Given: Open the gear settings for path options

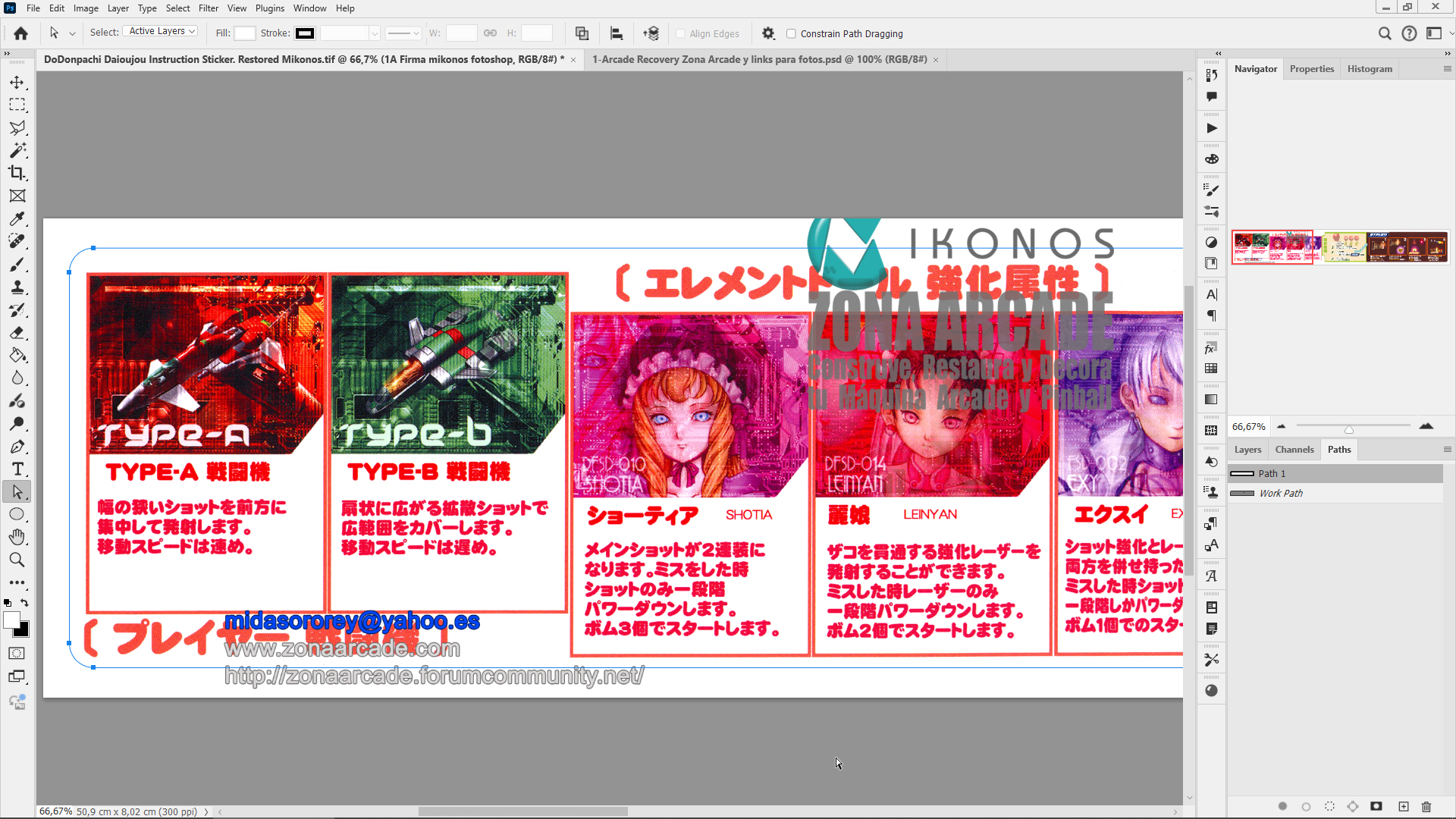Looking at the screenshot, I should tap(768, 33).
